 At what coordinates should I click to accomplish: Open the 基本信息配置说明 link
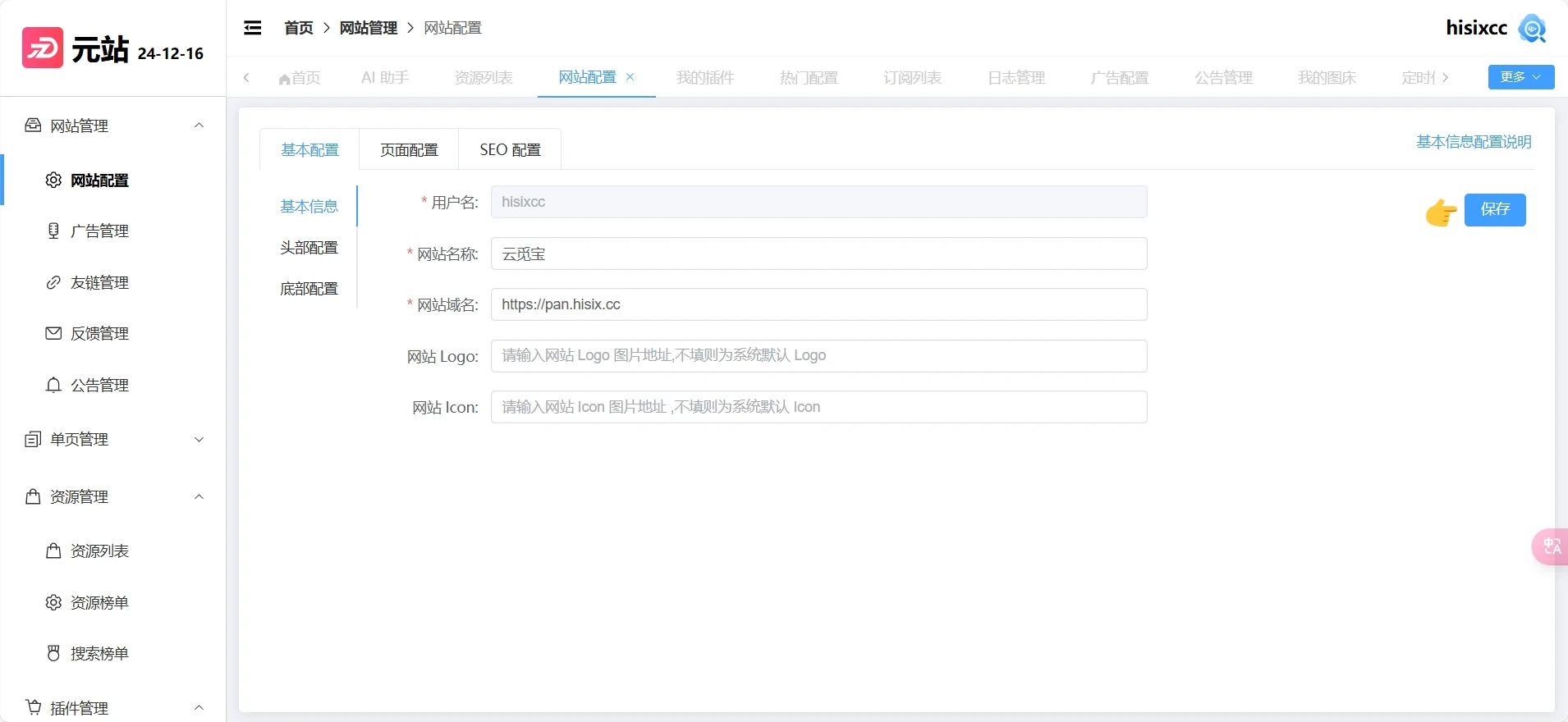(1474, 142)
